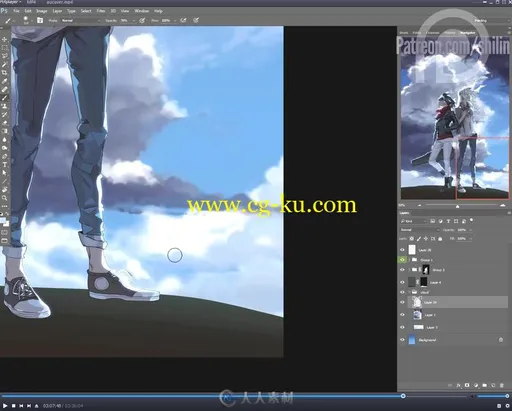Click the delete layer trash icon

(x=502, y=385)
